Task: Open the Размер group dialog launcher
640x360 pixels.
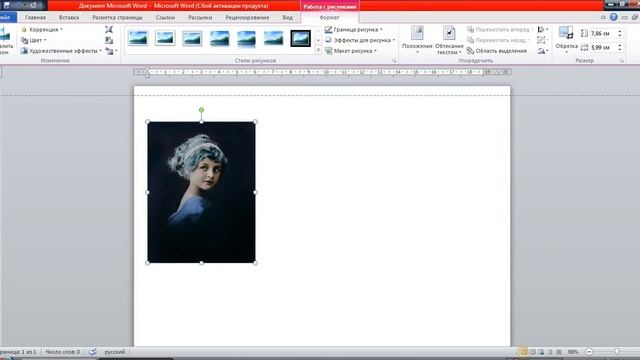Action: pos(622,61)
